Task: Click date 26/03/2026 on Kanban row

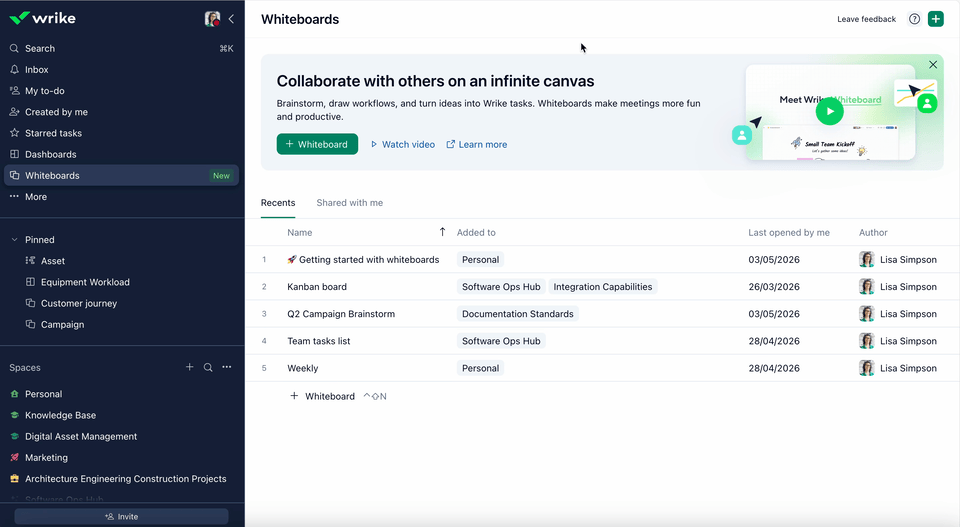Action: pos(774,286)
